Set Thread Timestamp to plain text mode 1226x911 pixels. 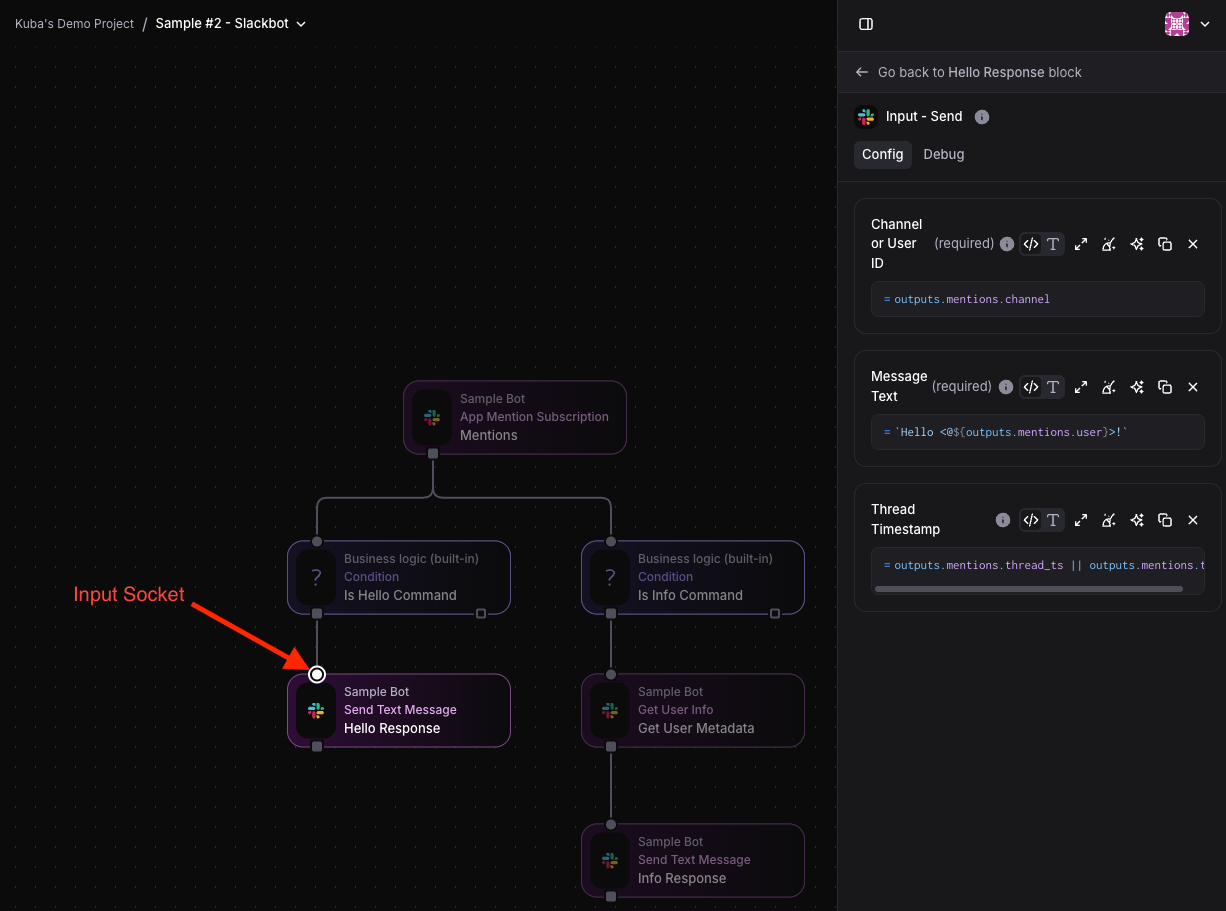click(1053, 520)
